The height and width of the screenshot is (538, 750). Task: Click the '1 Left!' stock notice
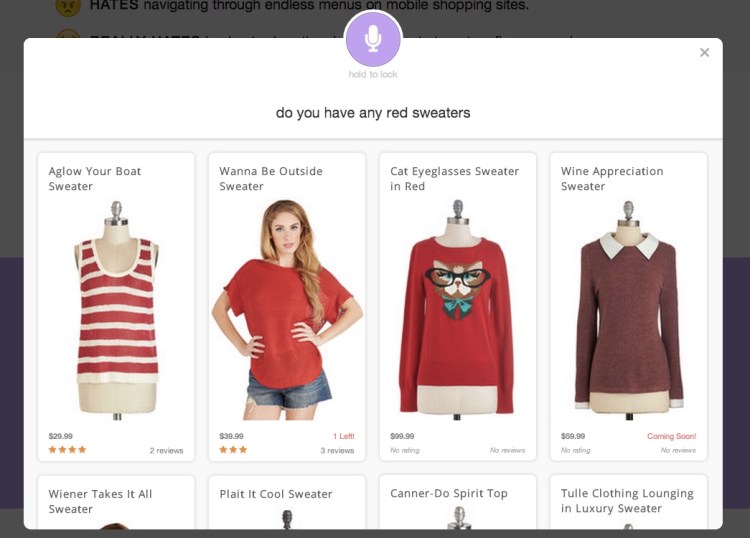coord(344,436)
